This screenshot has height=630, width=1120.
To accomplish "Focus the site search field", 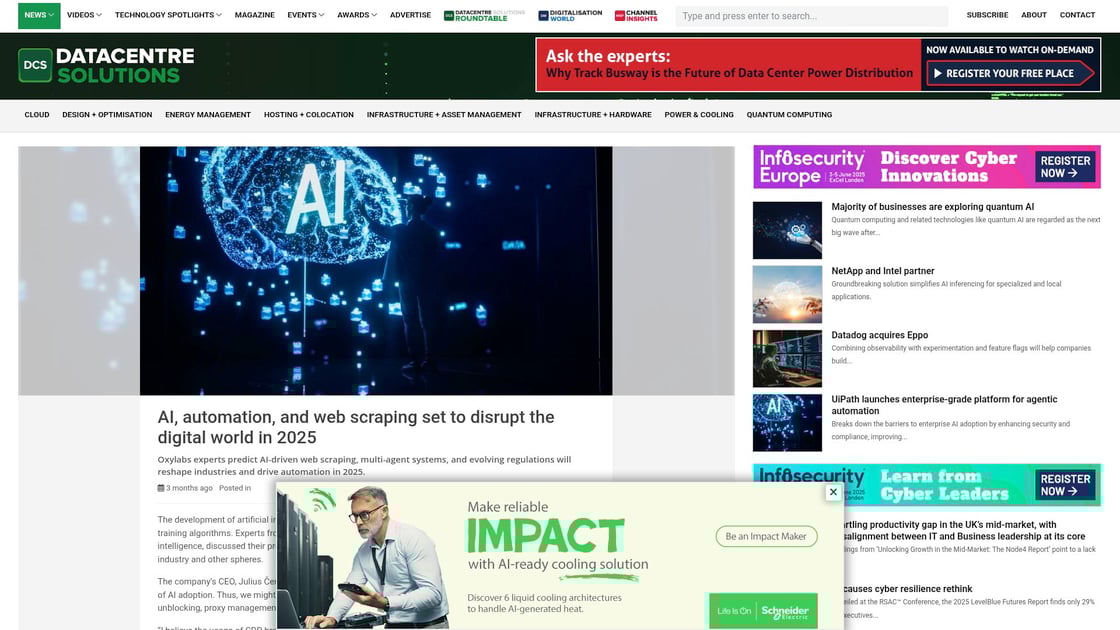I will [x=811, y=16].
